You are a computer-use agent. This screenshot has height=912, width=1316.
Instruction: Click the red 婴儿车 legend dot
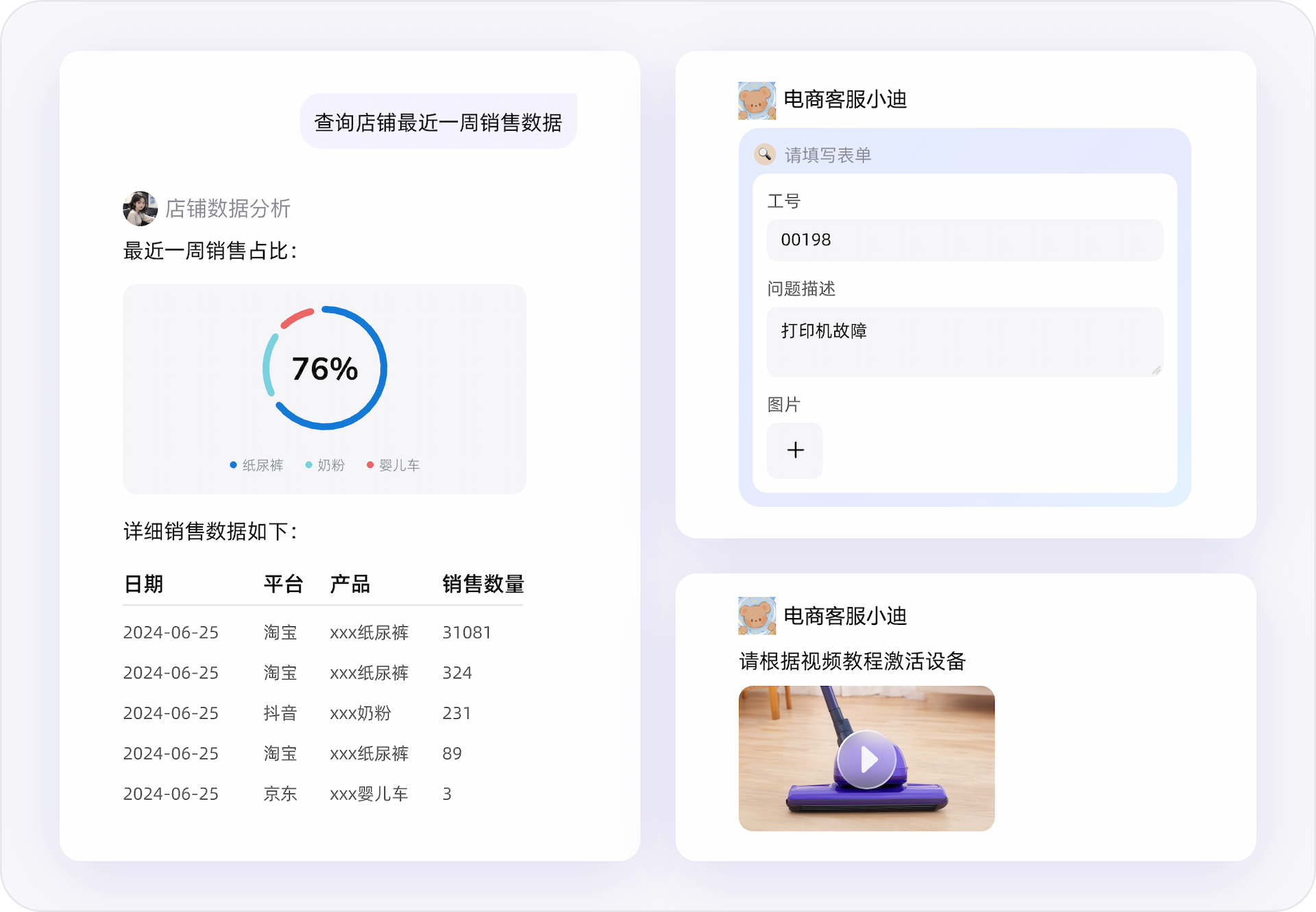tap(370, 465)
